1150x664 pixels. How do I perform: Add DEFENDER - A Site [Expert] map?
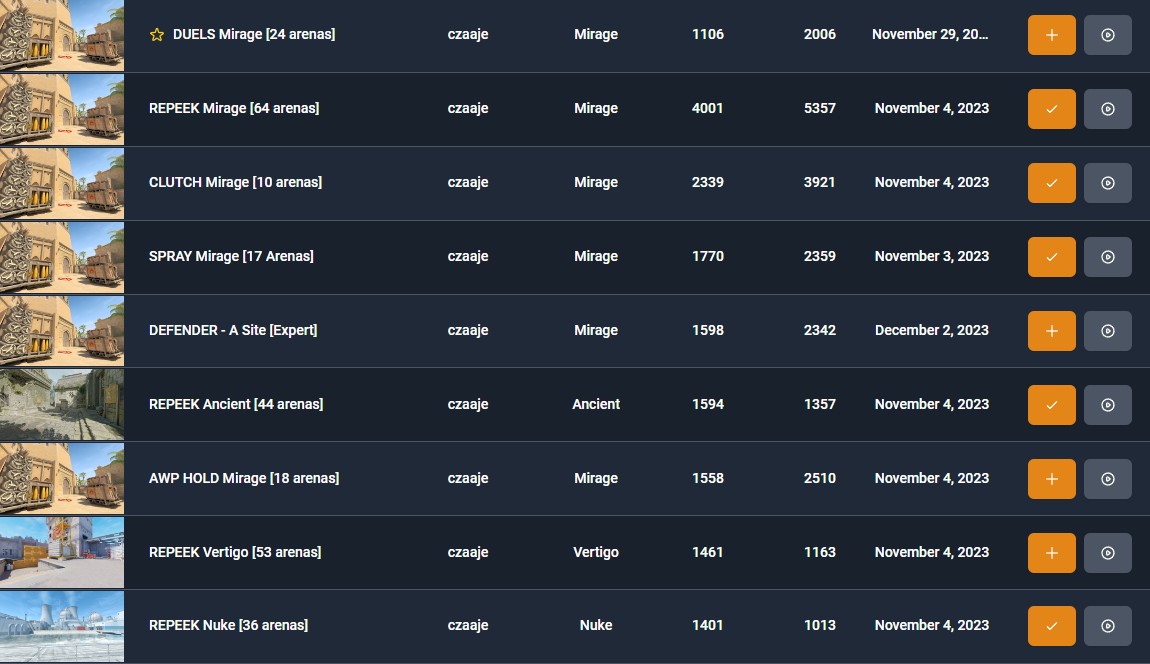pyautogui.click(x=1051, y=331)
